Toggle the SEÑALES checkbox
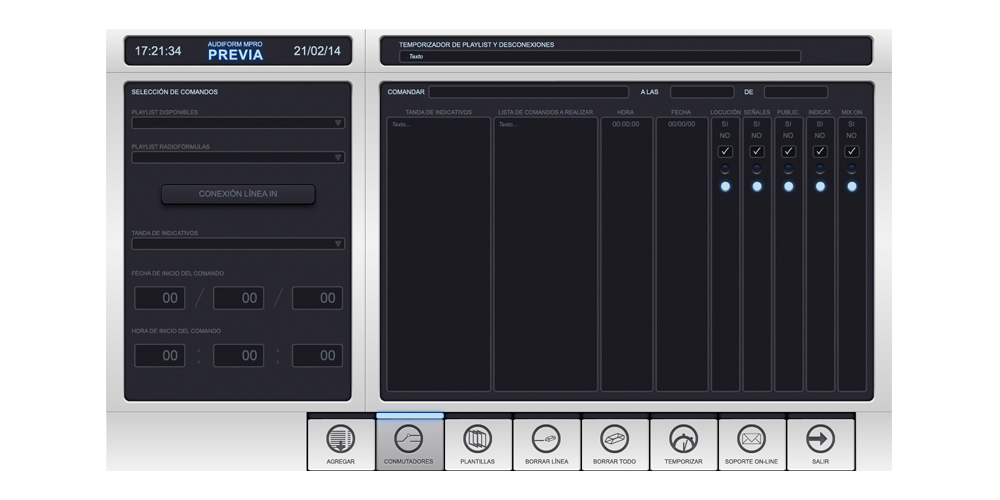This screenshot has width=1000, height=500. (756, 152)
